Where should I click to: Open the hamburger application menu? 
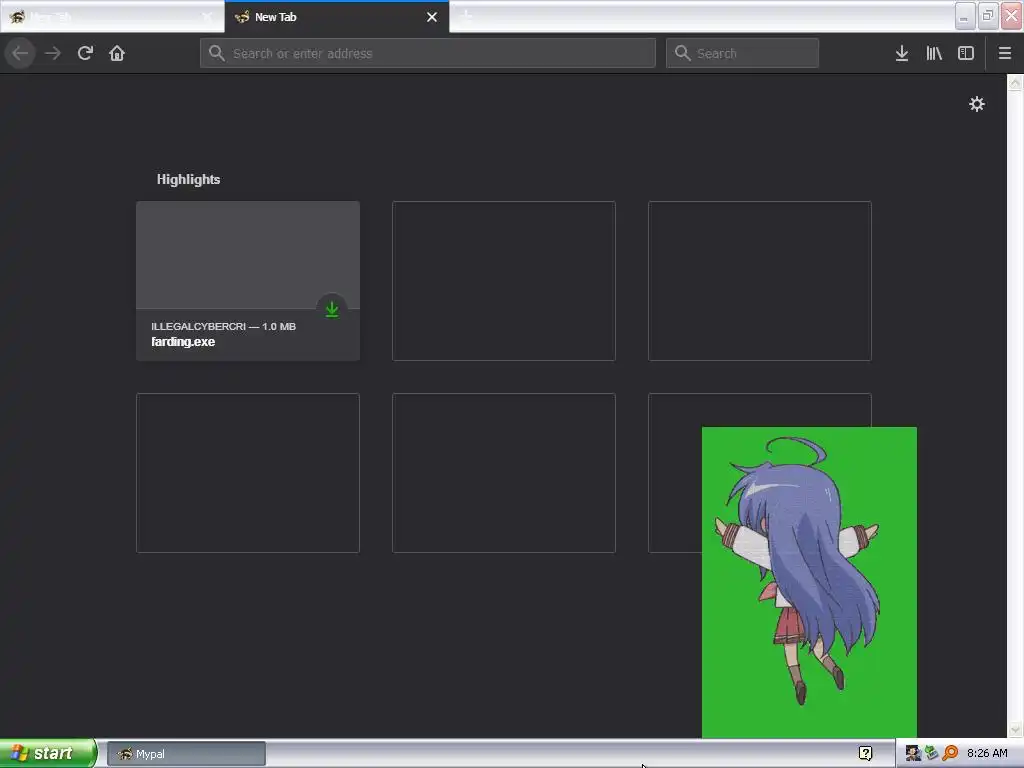(x=1005, y=53)
